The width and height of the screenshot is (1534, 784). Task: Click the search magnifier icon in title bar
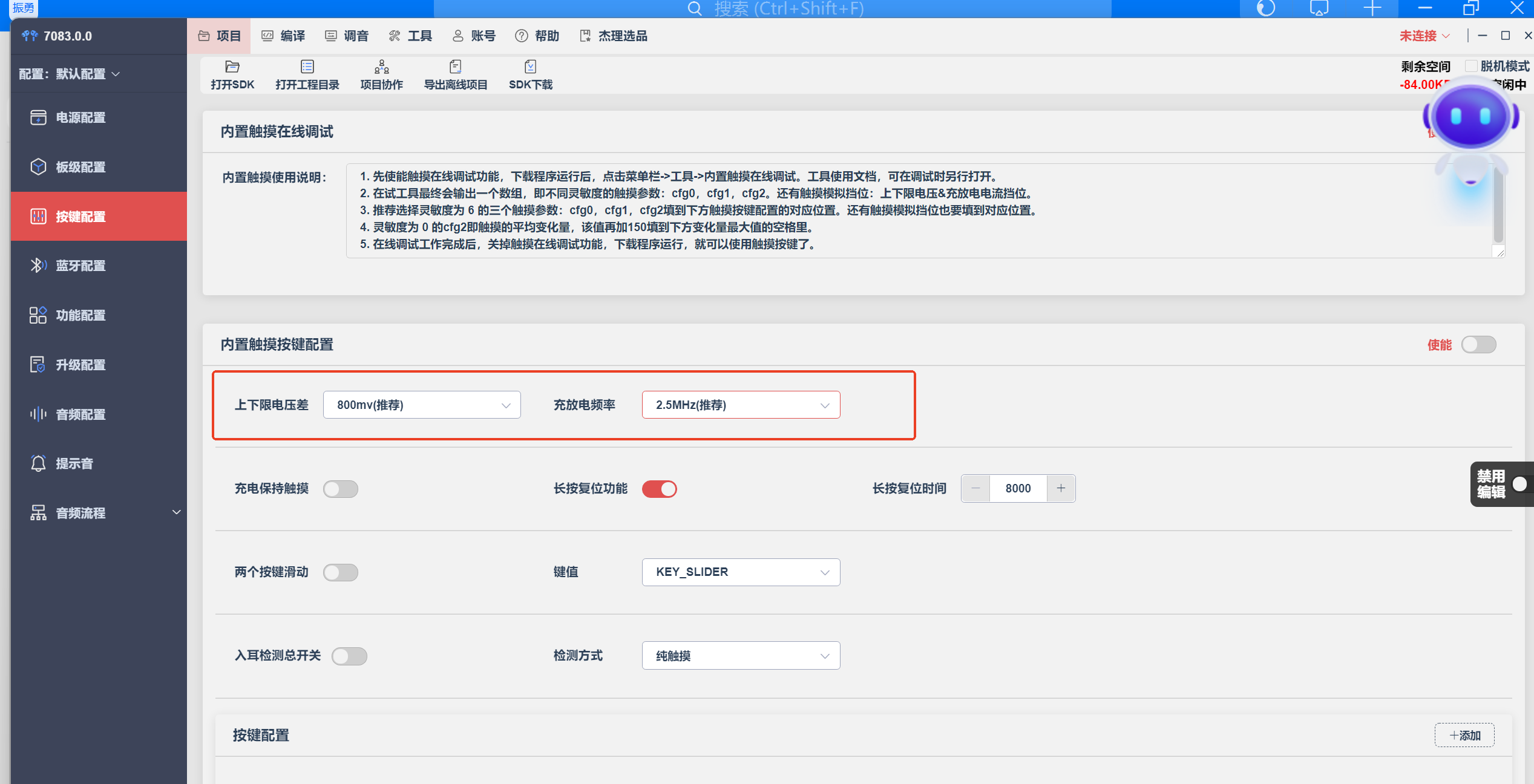pyautogui.click(x=695, y=8)
